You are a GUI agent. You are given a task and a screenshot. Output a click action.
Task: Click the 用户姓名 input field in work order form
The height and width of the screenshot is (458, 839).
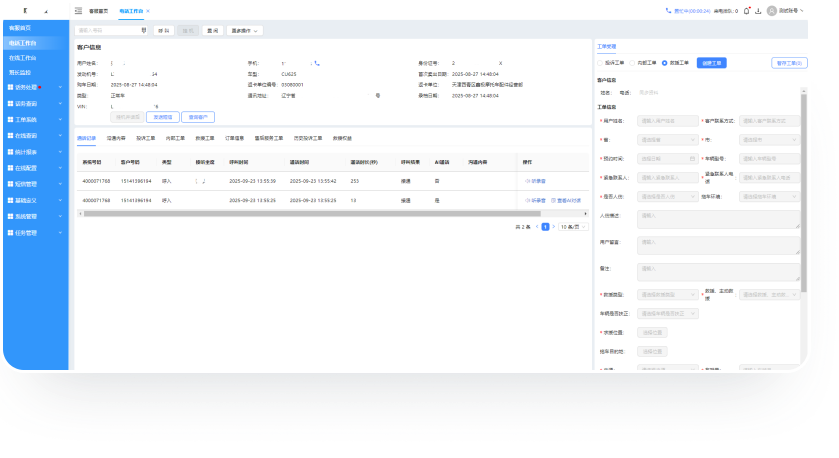point(667,120)
